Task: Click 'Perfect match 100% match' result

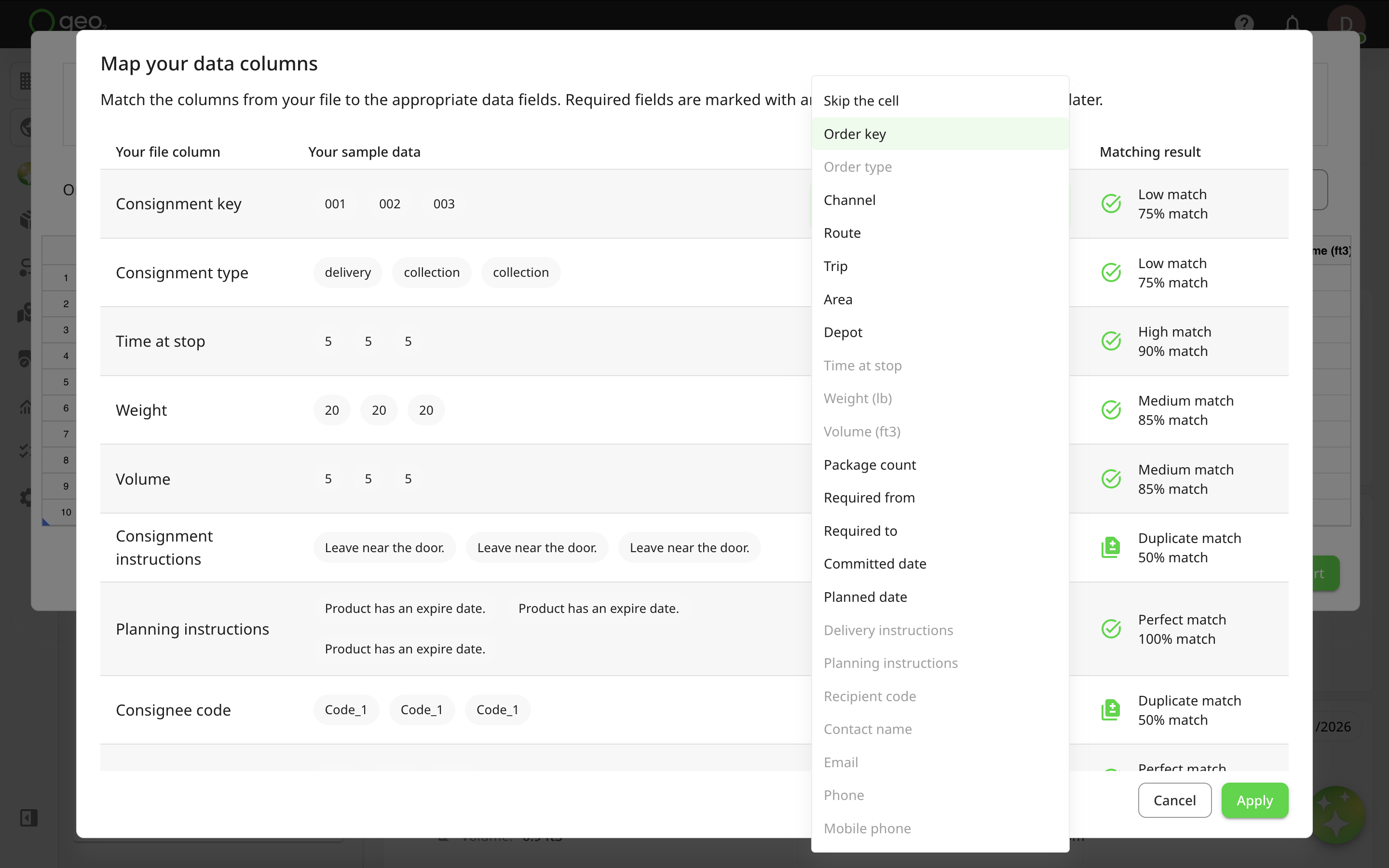Action: [1182, 629]
